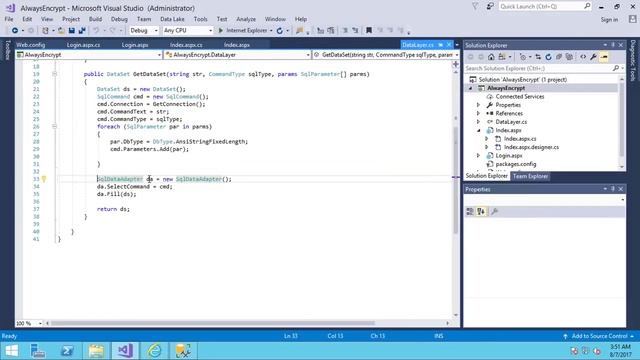Click the Navigate Backward toolbar icon
This screenshot has width=640, height=360.
tap(15, 31)
